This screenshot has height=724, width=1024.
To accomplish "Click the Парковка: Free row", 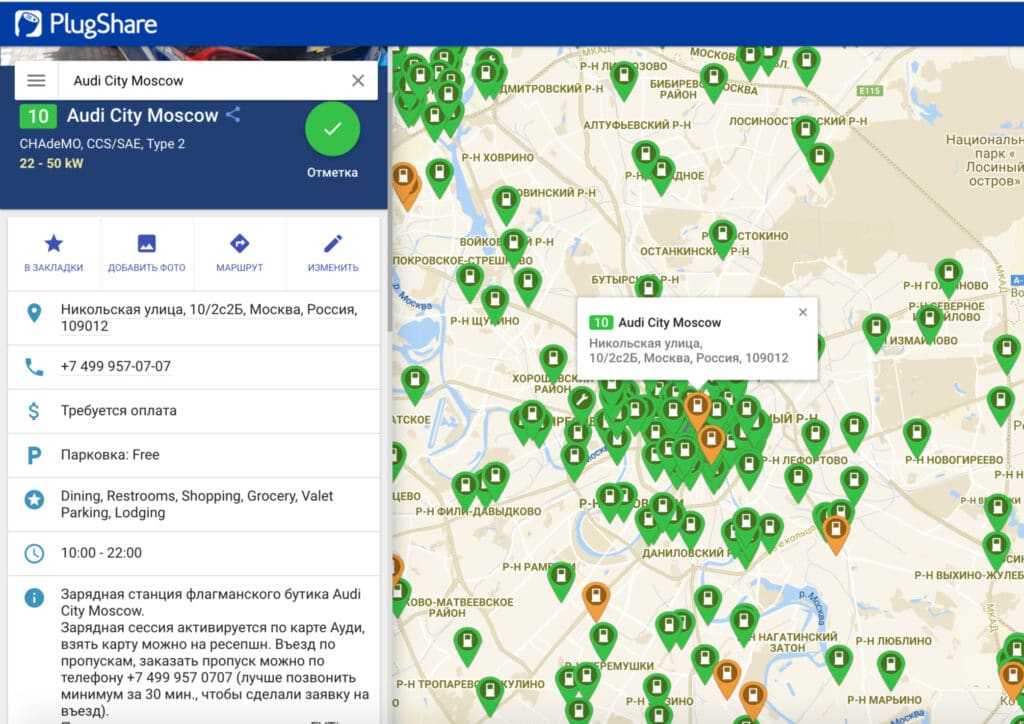I will 194,455.
